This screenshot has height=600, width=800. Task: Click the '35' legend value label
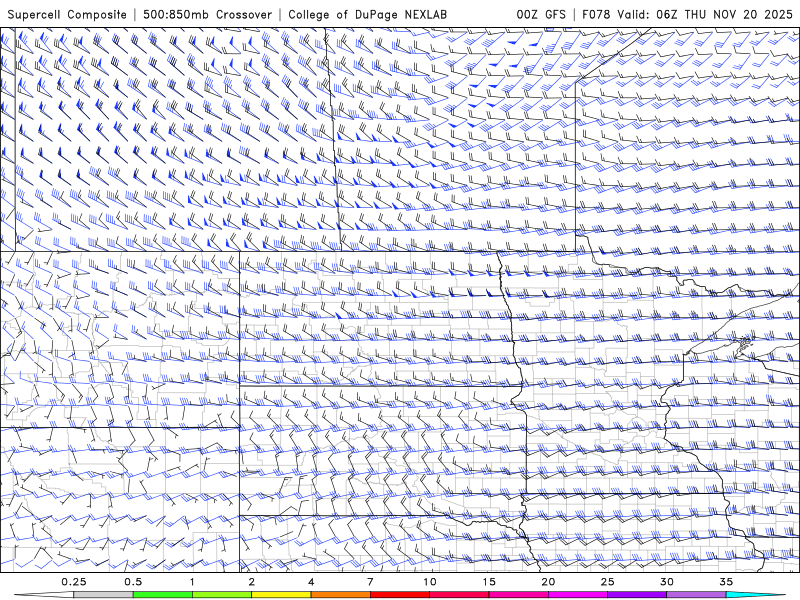726,582
